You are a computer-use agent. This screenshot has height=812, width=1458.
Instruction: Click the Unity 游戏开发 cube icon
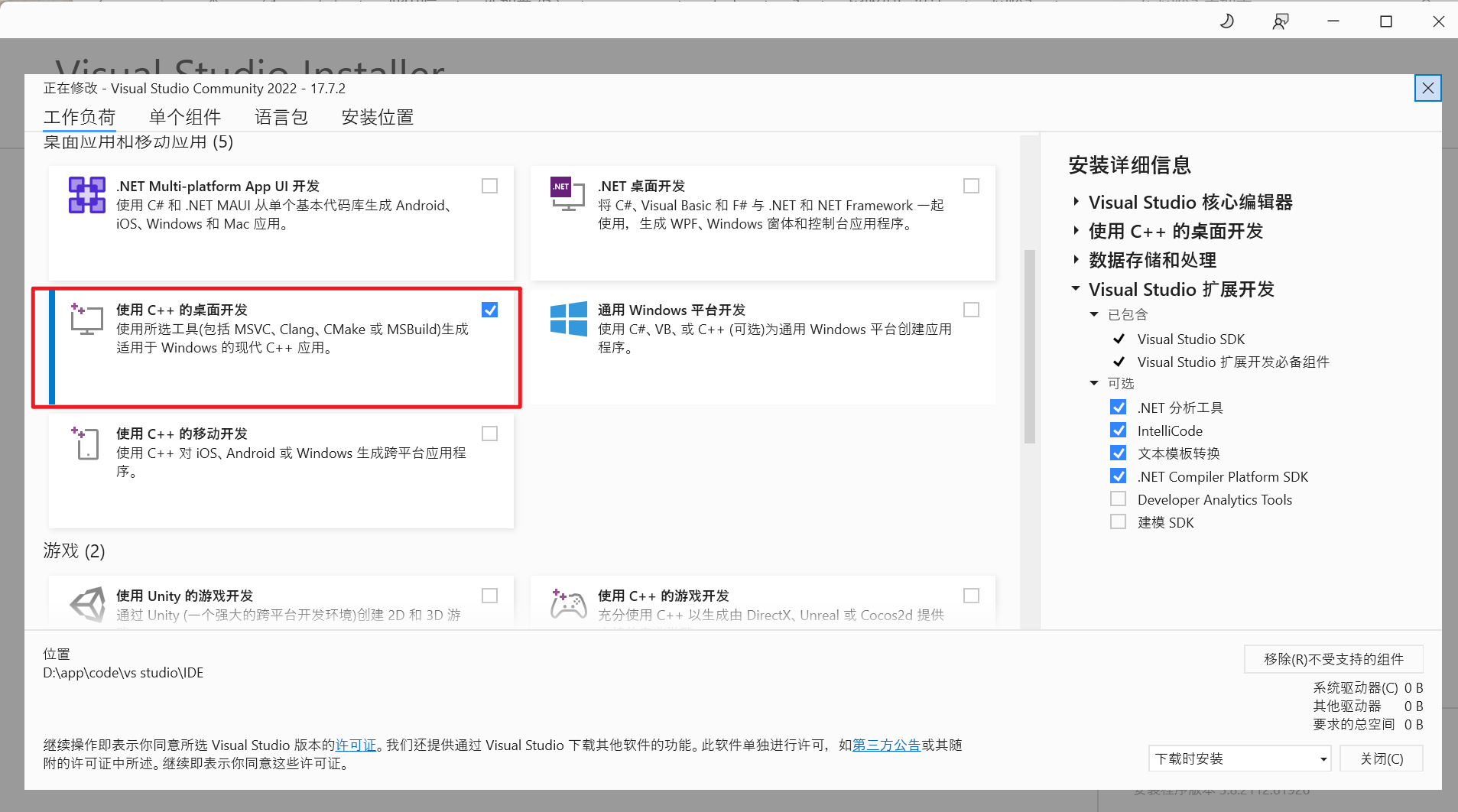87,604
